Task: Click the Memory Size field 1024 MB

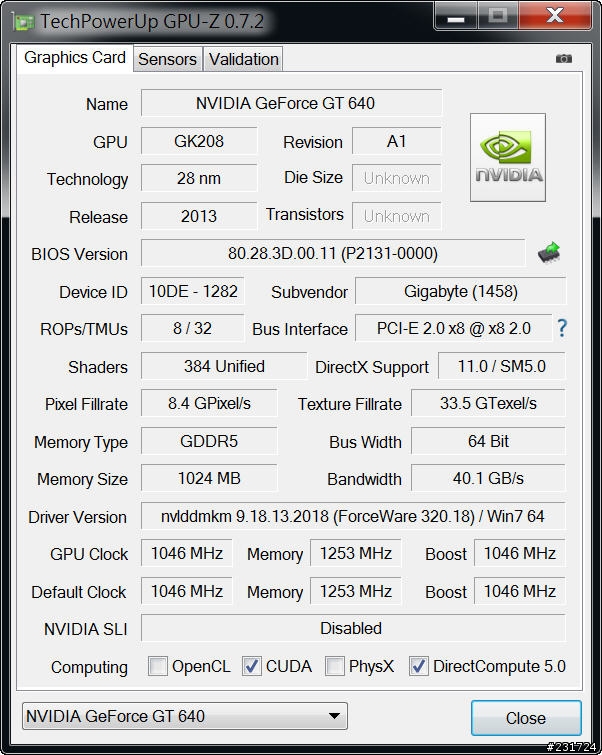Action: (x=209, y=478)
